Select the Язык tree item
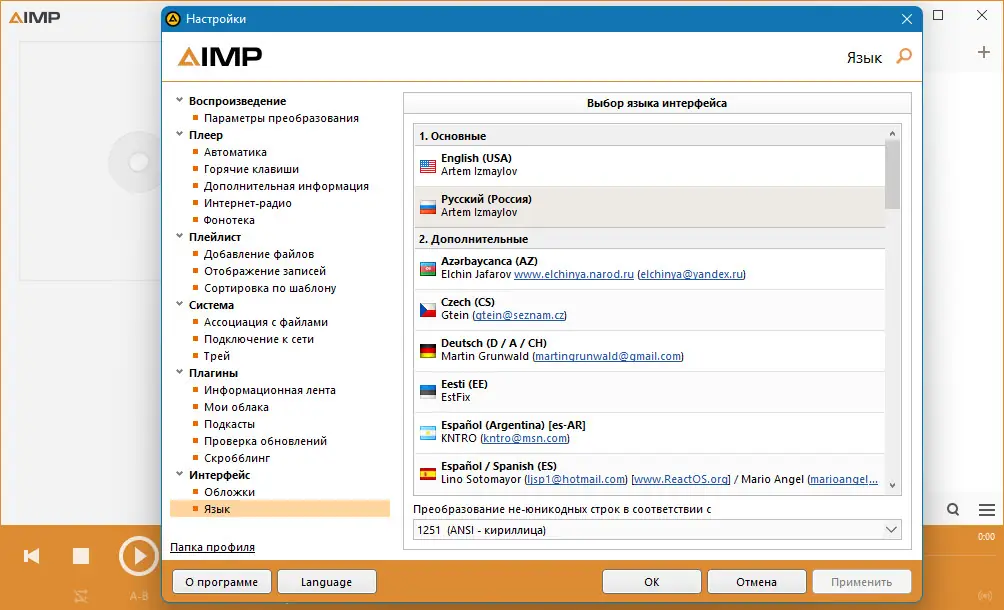The width and height of the screenshot is (1004, 610). 280,508
